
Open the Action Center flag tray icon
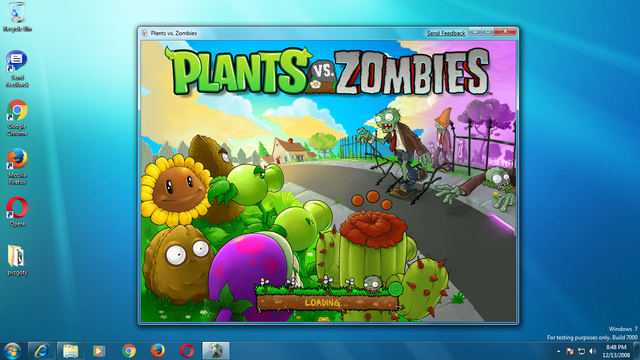coord(570,351)
